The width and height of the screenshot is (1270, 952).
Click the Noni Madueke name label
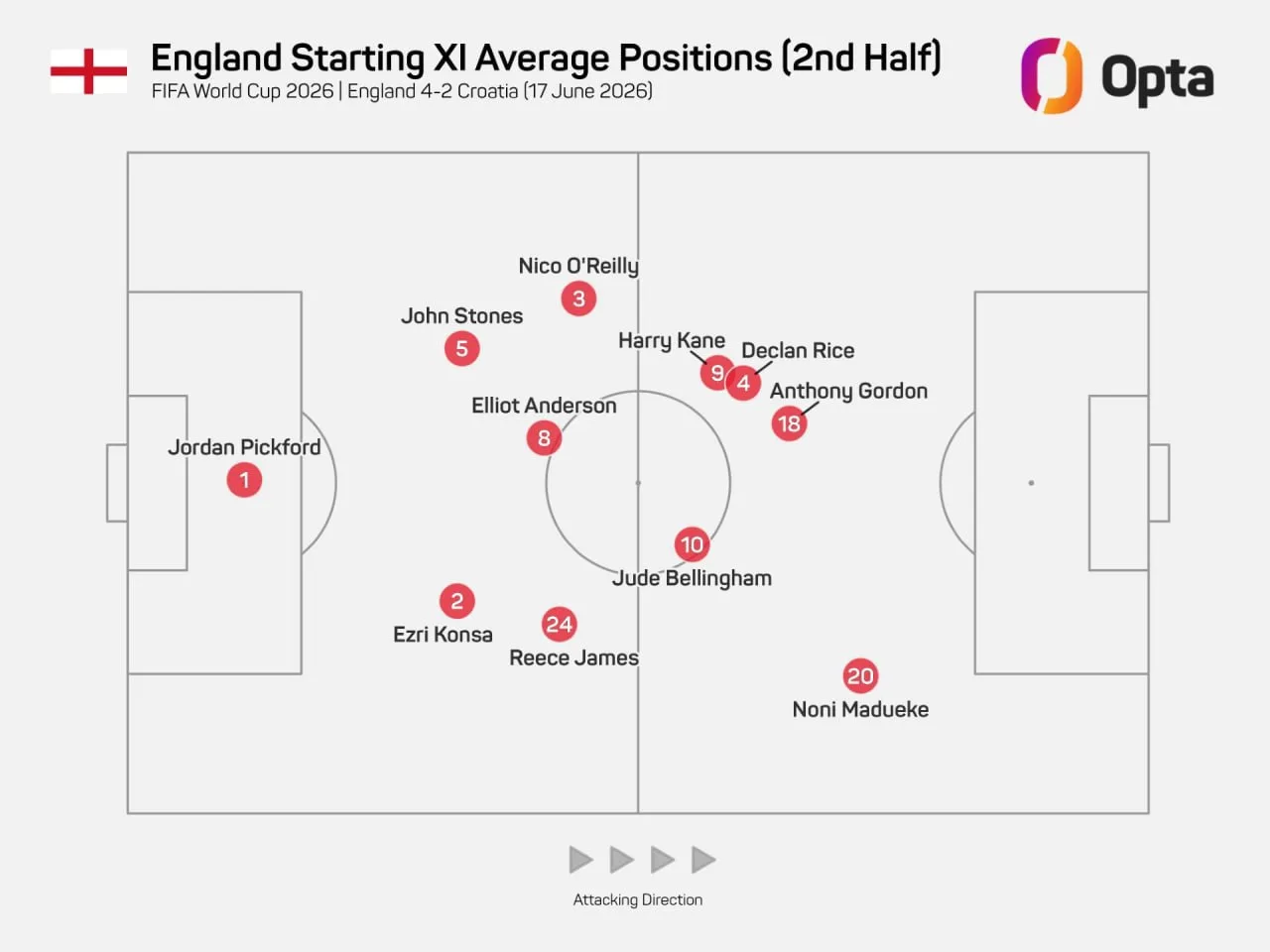[x=860, y=709]
